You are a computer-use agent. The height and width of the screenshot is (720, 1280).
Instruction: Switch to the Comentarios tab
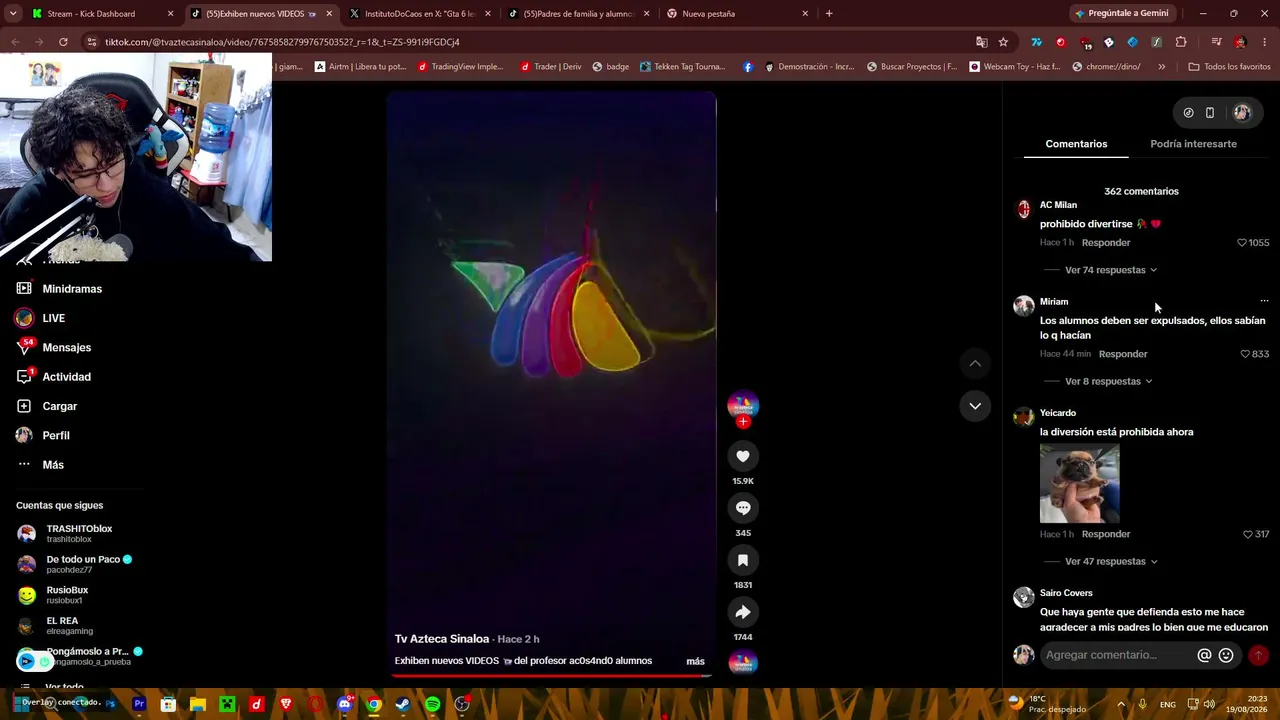1076,144
